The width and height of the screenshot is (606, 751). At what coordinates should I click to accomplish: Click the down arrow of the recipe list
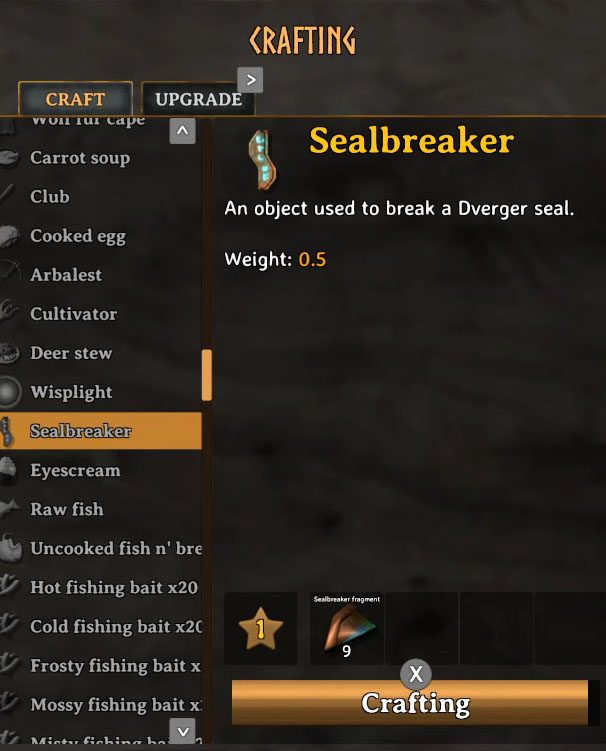[x=183, y=731]
